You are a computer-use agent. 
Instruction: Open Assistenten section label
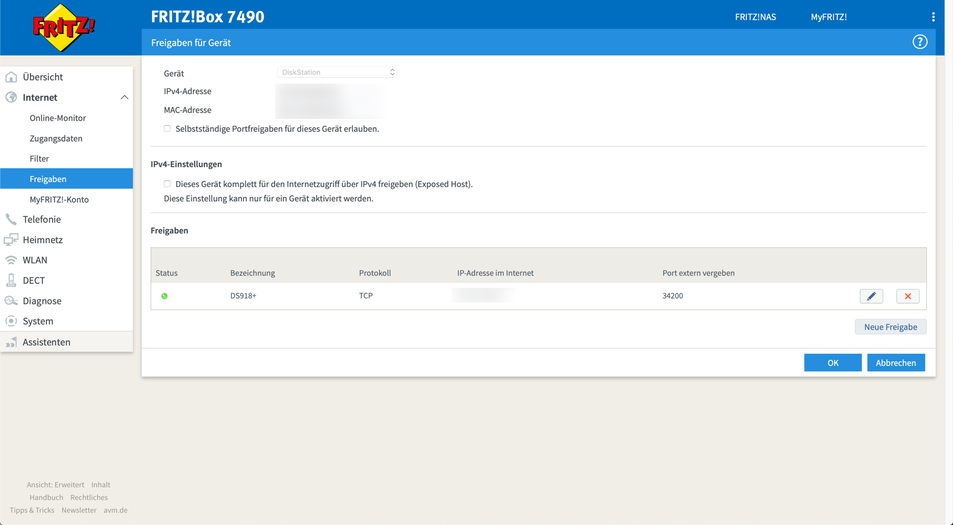[x=46, y=342]
